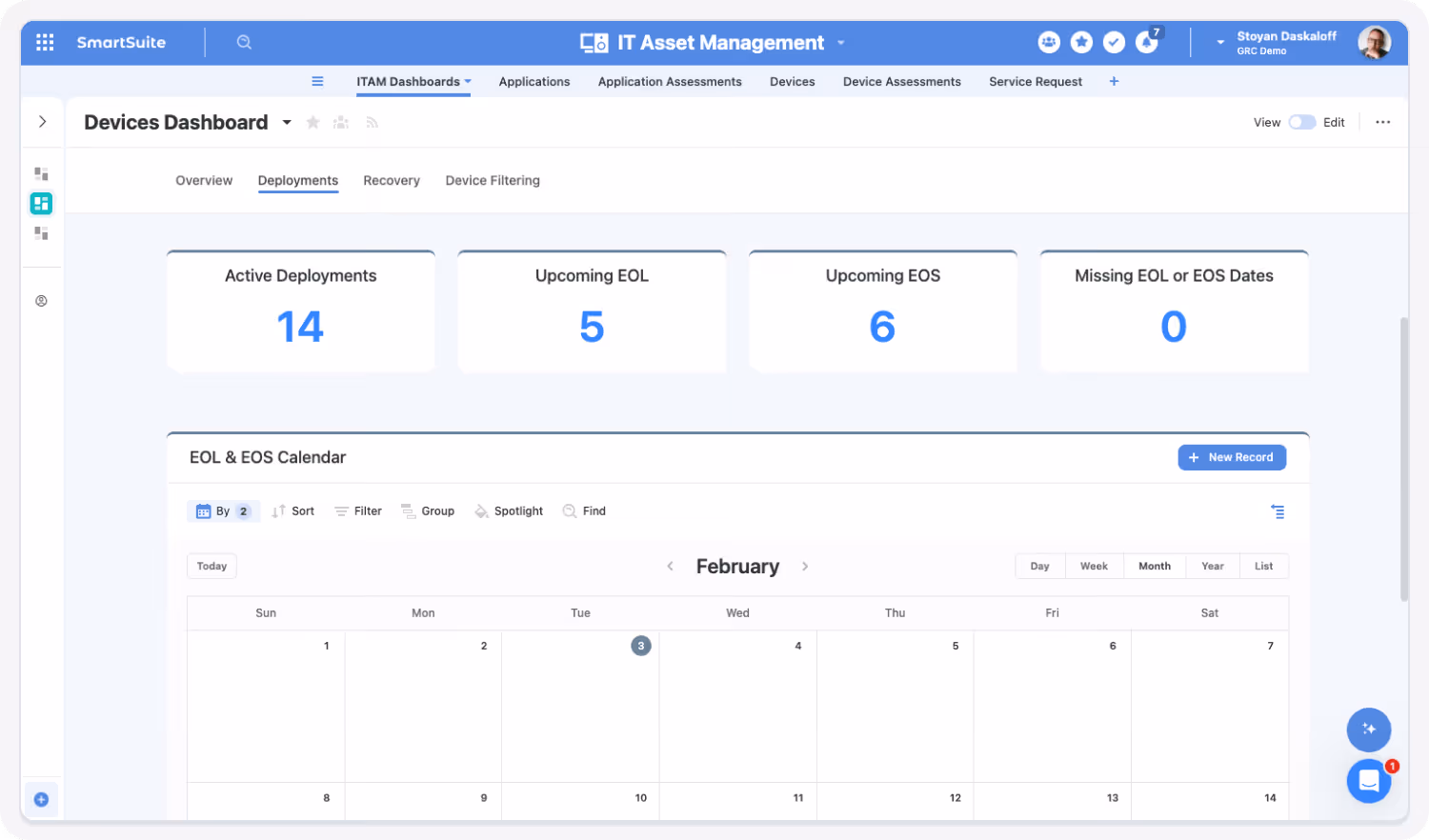
Task: Open Device Filtering dashboard tab
Action: tap(493, 181)
